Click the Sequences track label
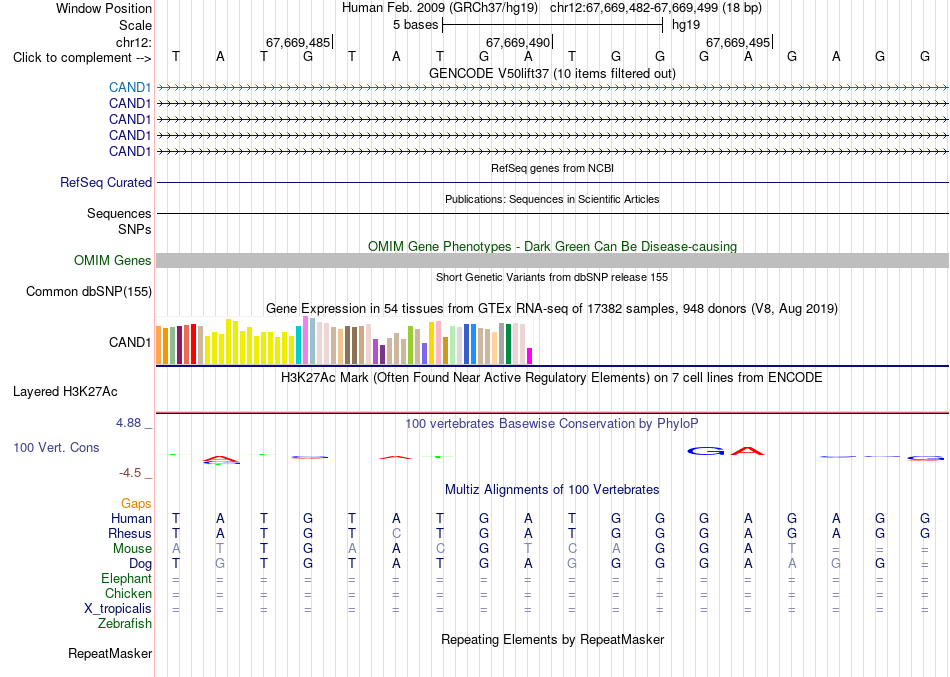This screenshot has width=950, height=677. coord(119,213)
